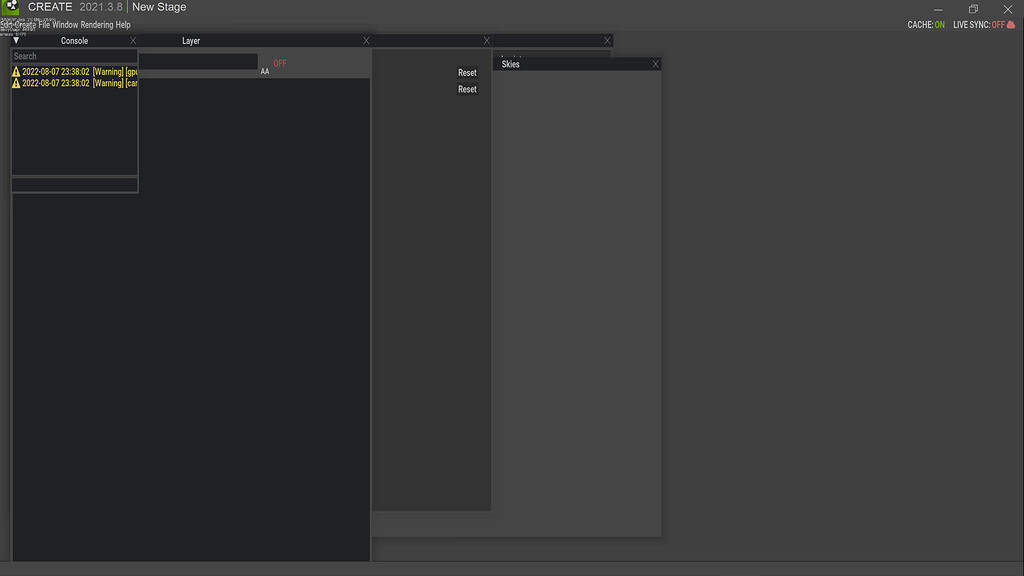This screenshot has width=1024, height=576.
Task: Click the Omniverse Create app icon
Action: pyautogui.click(x=10, y=8)
